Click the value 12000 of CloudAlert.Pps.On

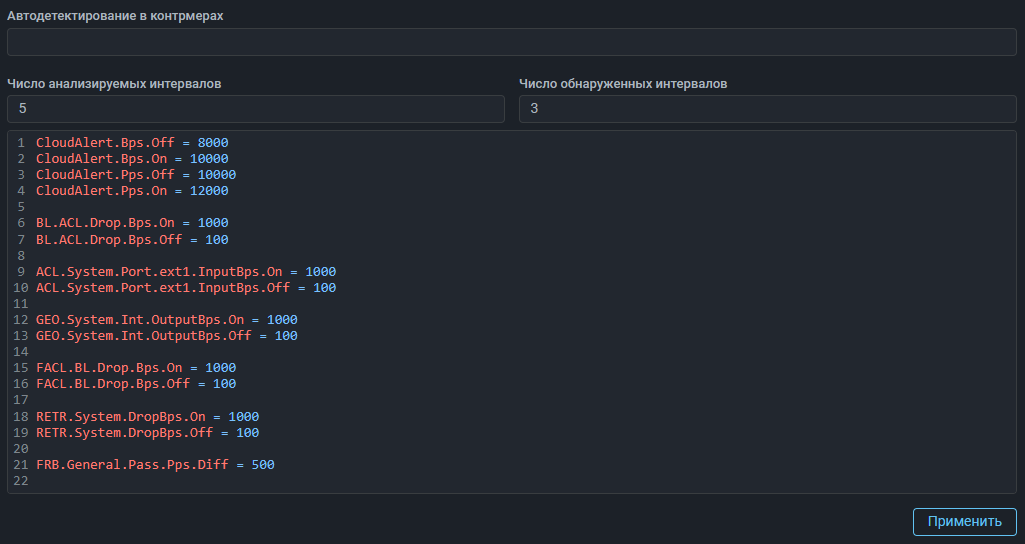(209, 191)
